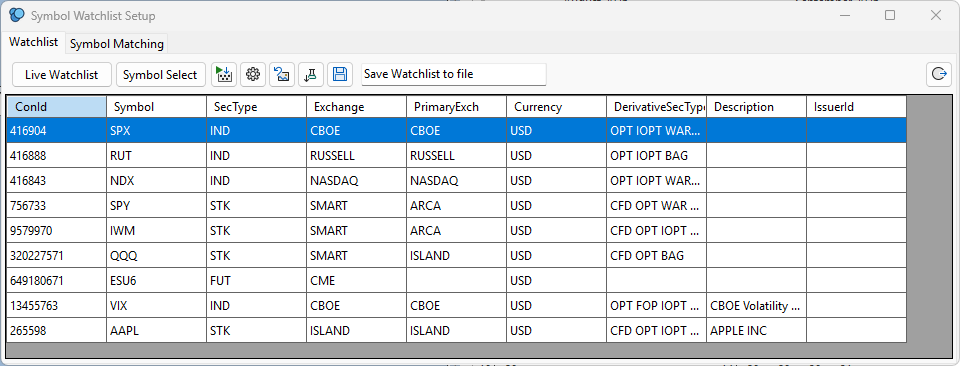
Task: Close the Symbol Watchlist Setup window
Action: [936, 15]
